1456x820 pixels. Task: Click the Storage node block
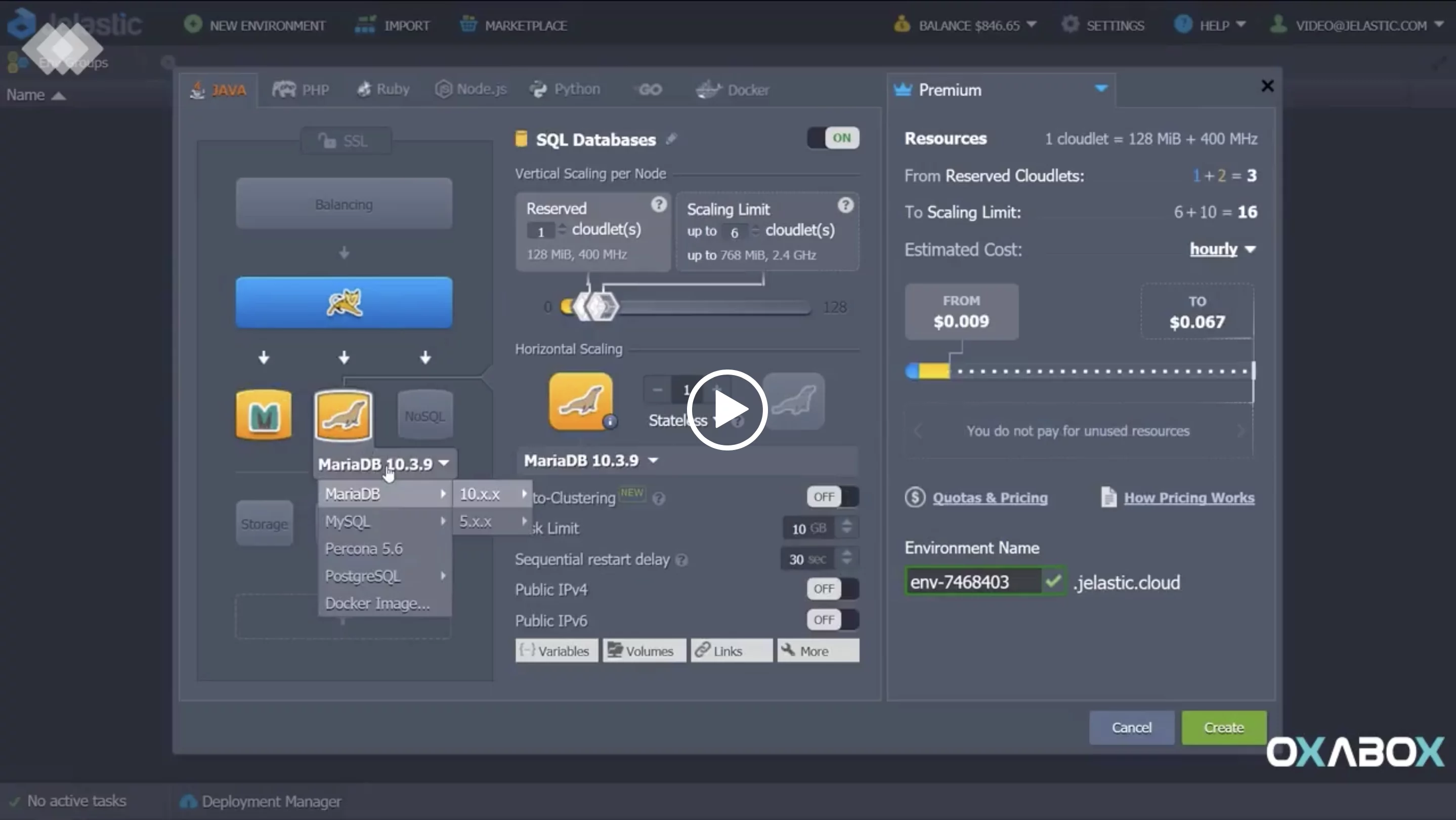[265, 524]
